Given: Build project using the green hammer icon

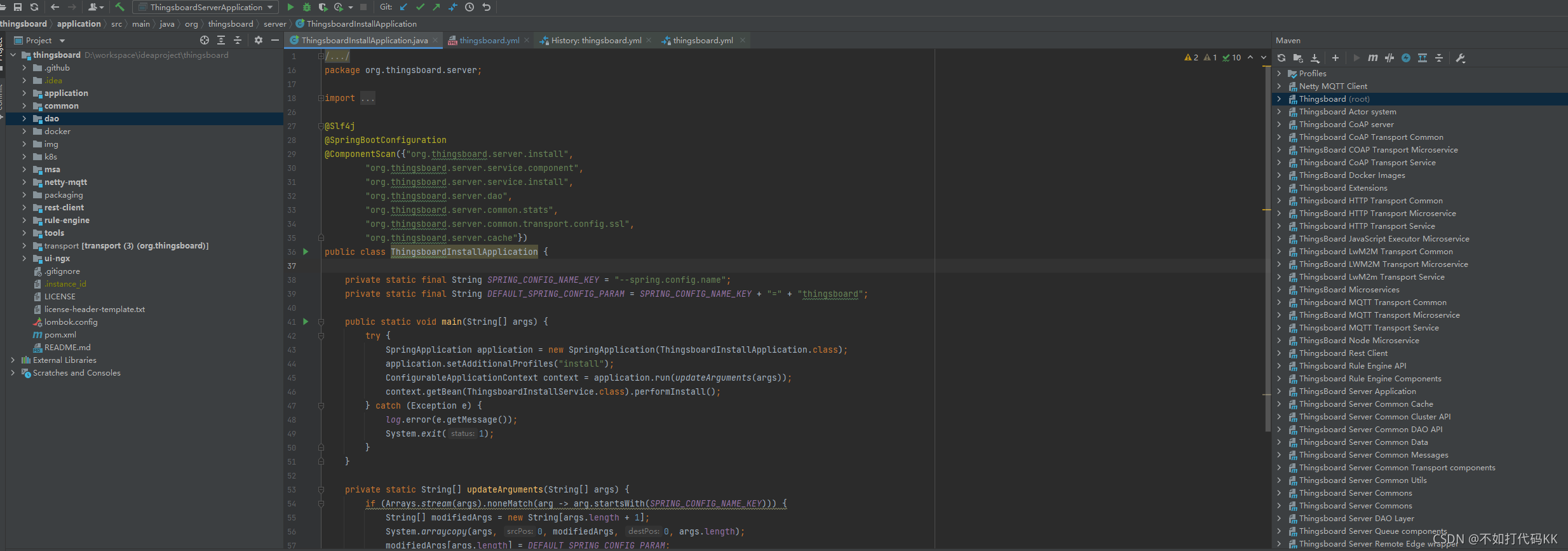Looking at the screenshot, I should tap(119, 7).
